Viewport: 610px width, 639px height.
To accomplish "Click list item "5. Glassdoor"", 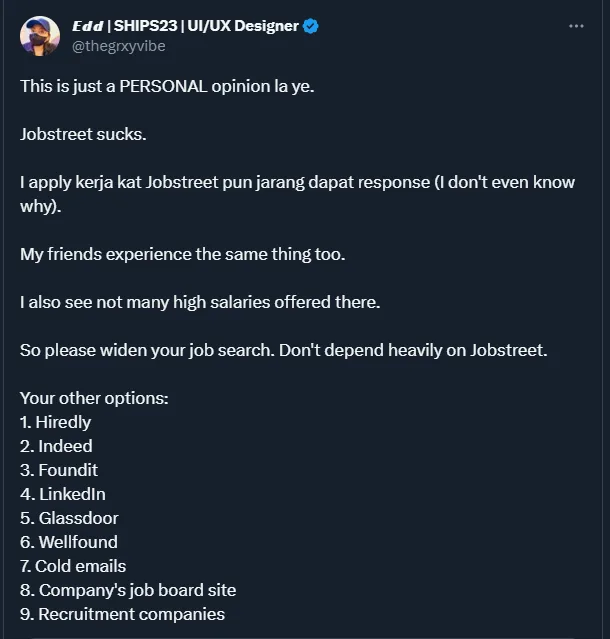I will pos(69,518).
